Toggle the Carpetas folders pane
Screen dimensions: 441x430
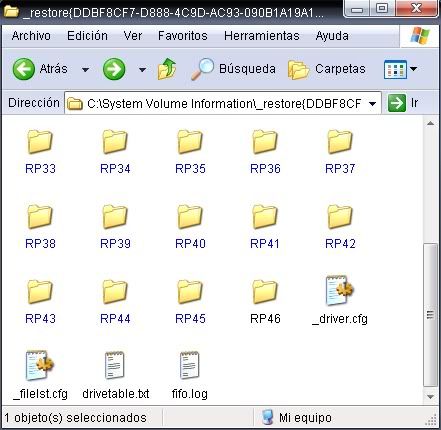(x=327, y=69)
